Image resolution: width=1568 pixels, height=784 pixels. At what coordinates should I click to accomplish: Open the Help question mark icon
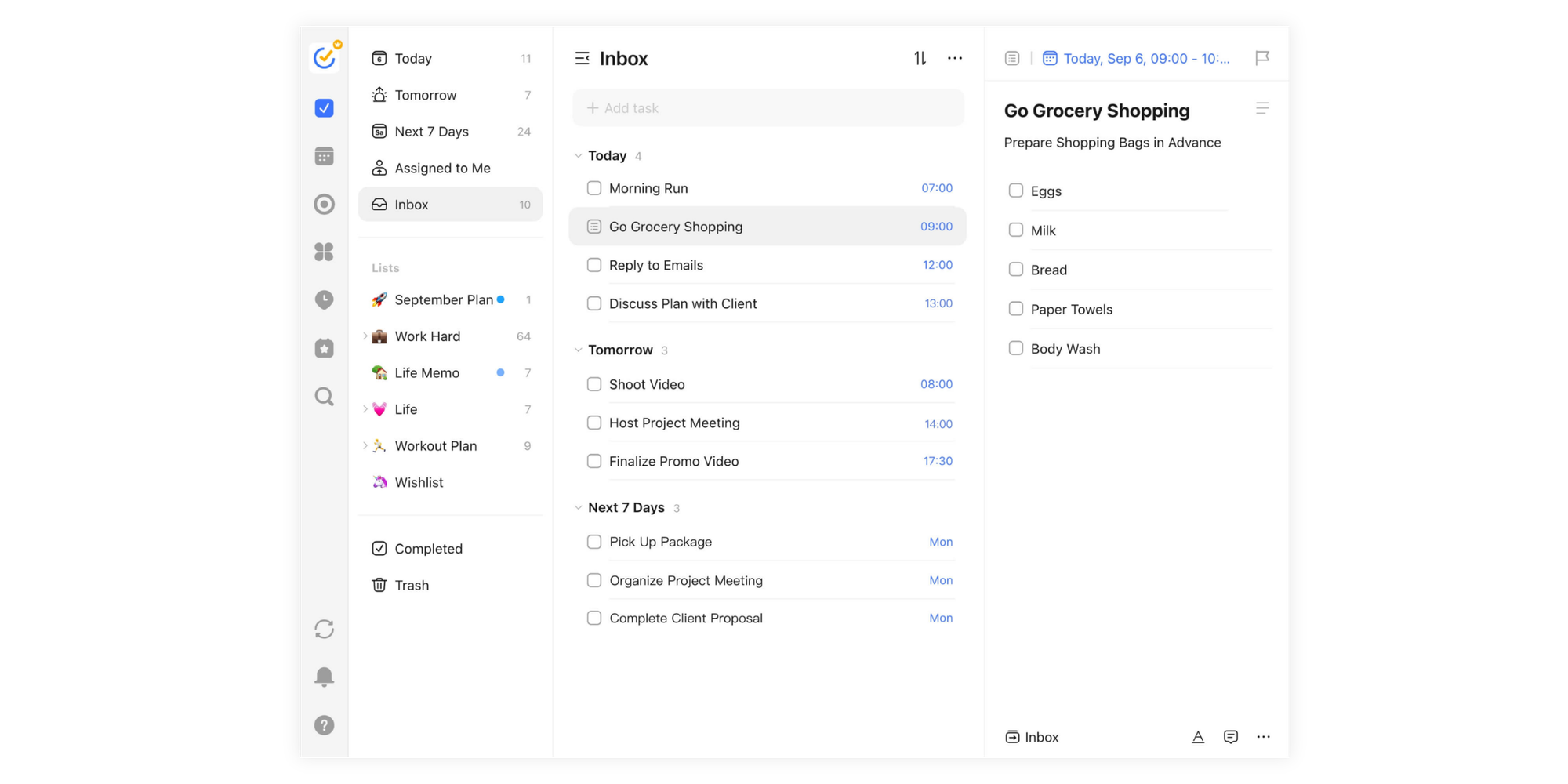click(325, 725)
